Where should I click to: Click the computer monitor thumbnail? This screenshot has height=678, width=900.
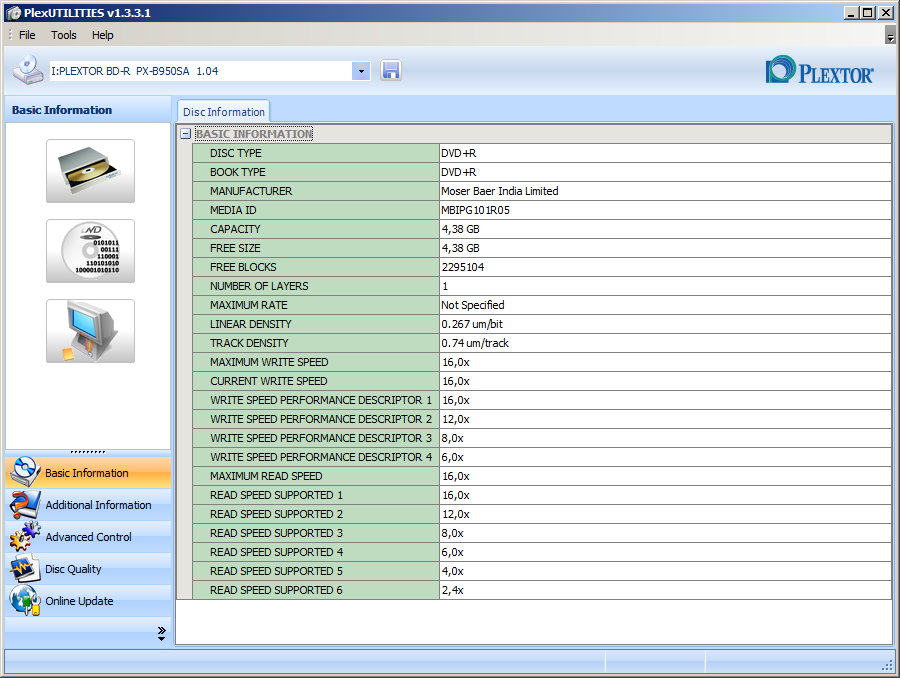[91, 331]
